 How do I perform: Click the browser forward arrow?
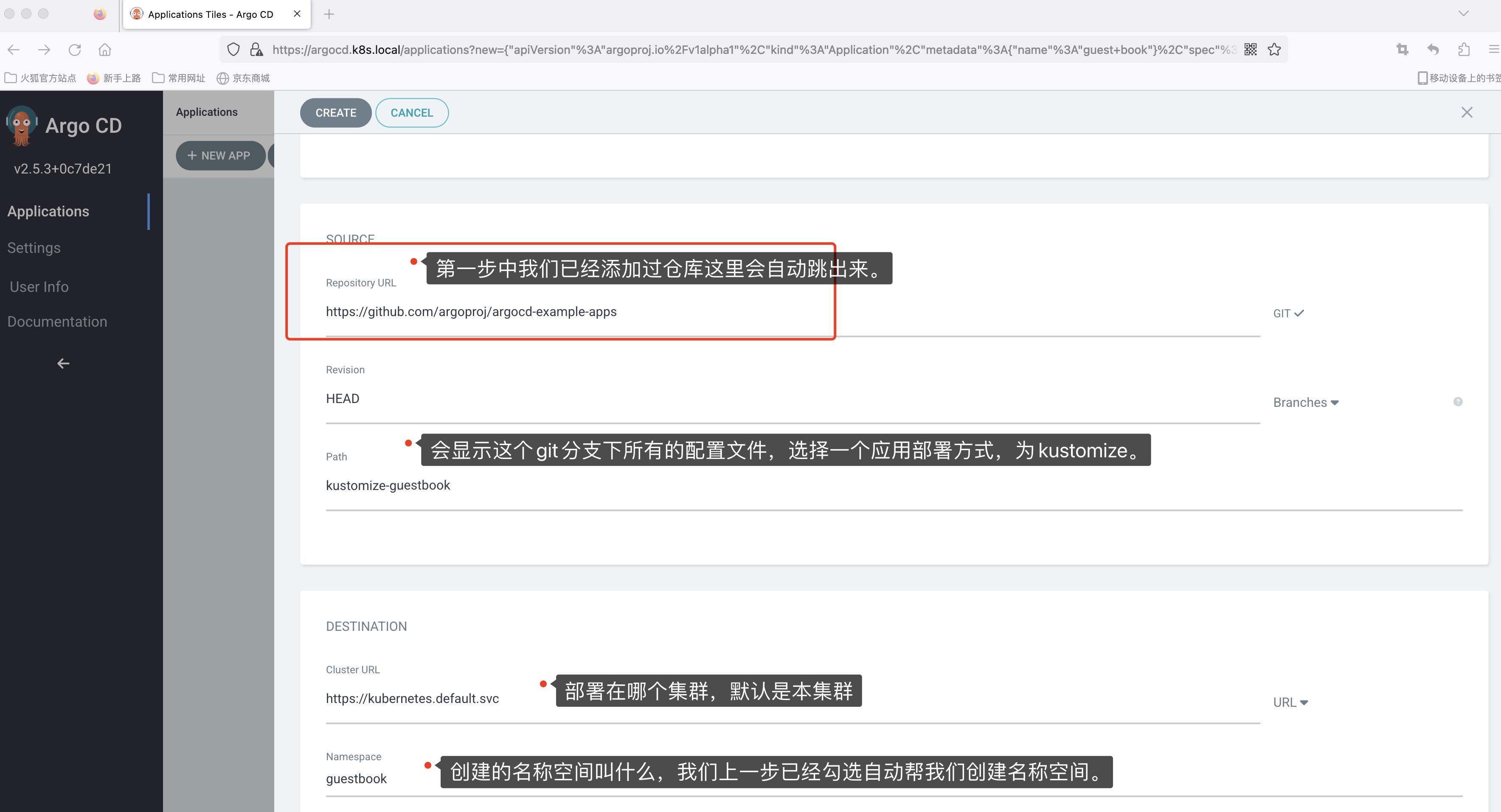(x=44, y=50)
